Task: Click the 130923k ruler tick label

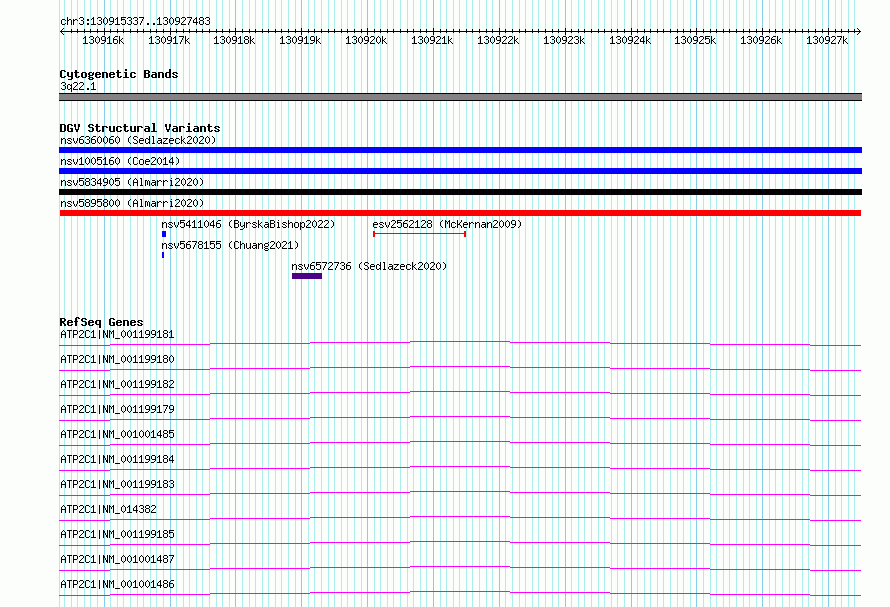Action: 564,40
